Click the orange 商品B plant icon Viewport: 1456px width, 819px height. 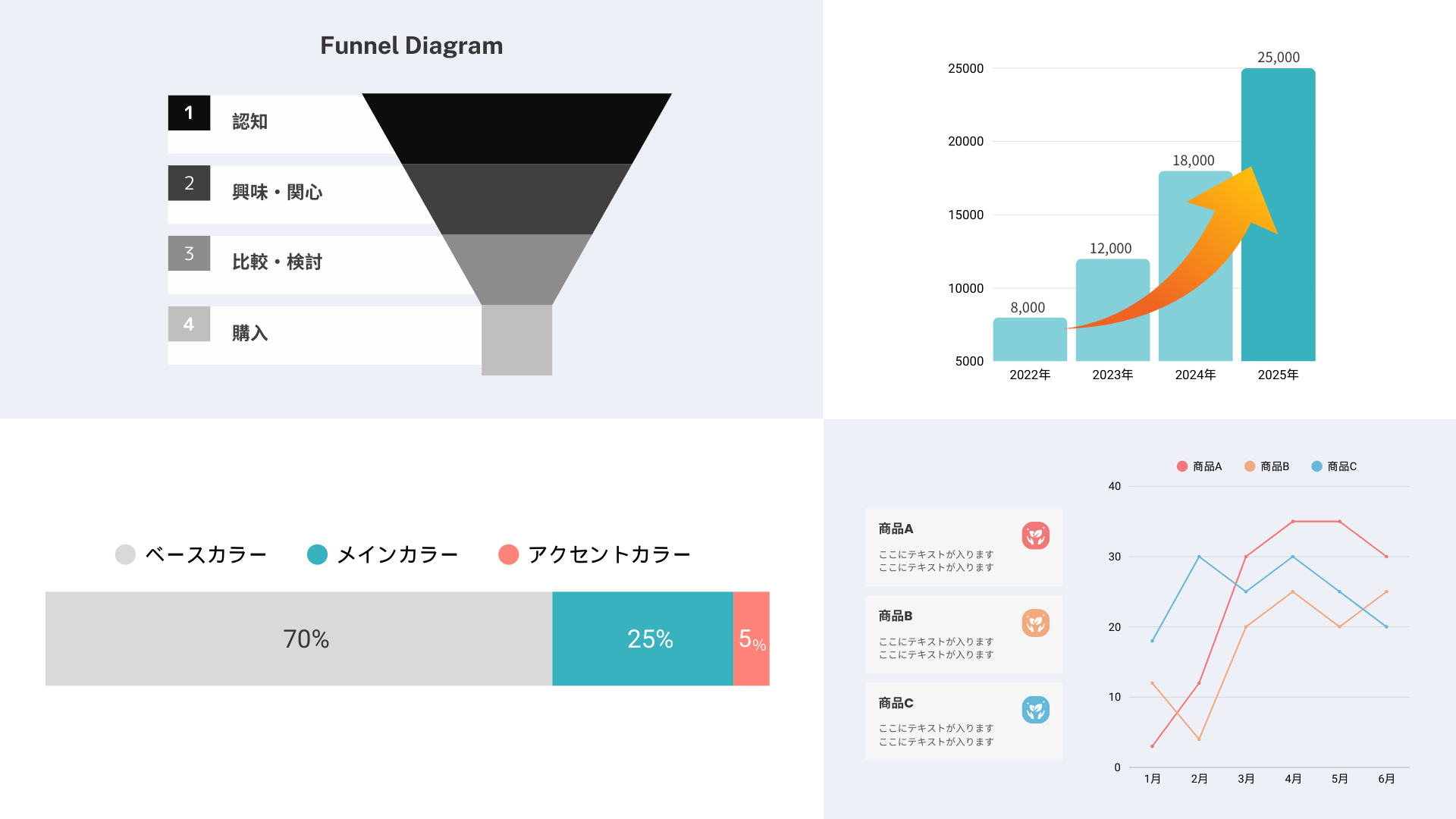point(1035,623)
